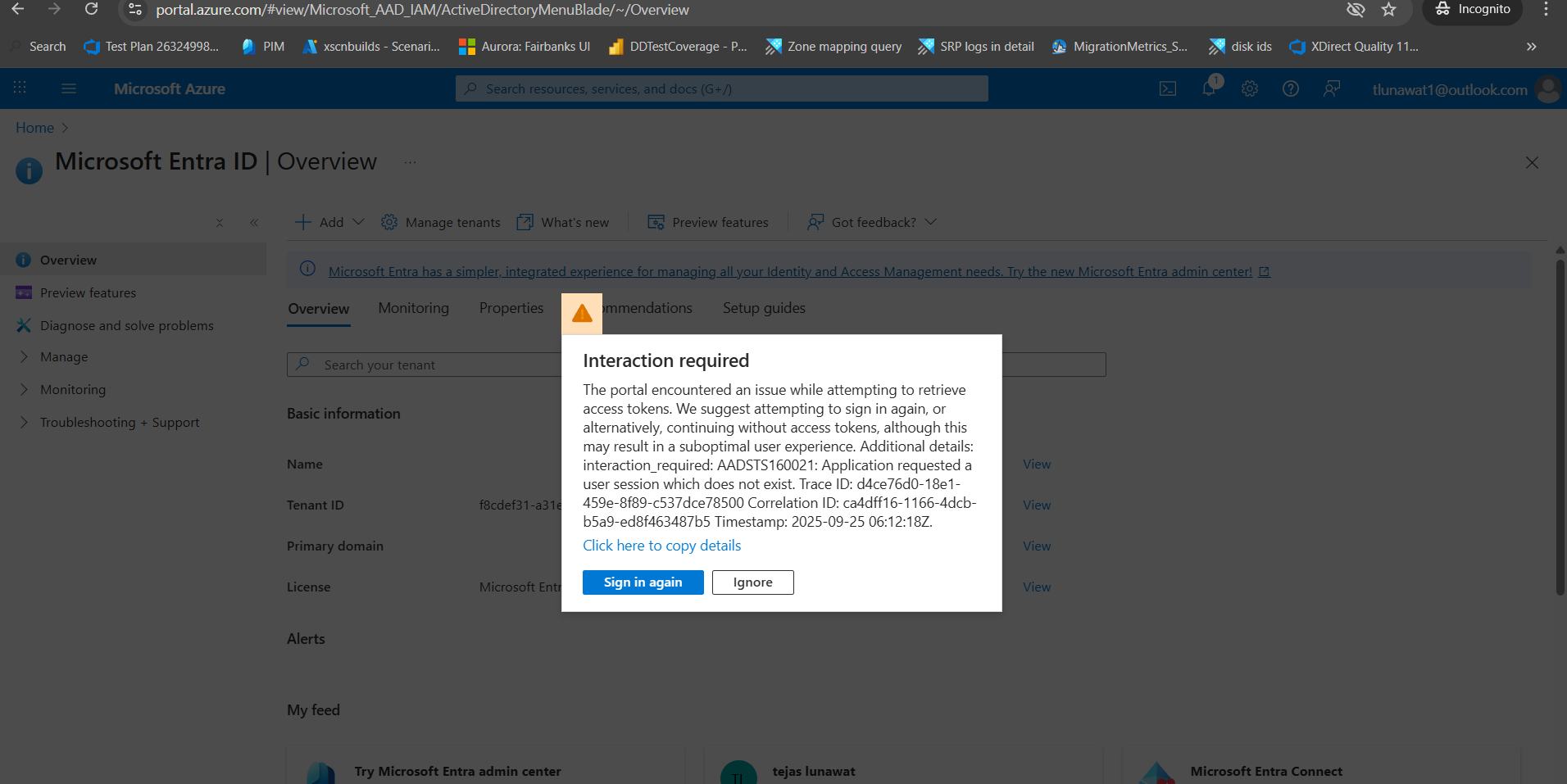This screenshot has height=784, width=1567.
Task: Open the PIM bookmark
Action: (x=263, y=47)
